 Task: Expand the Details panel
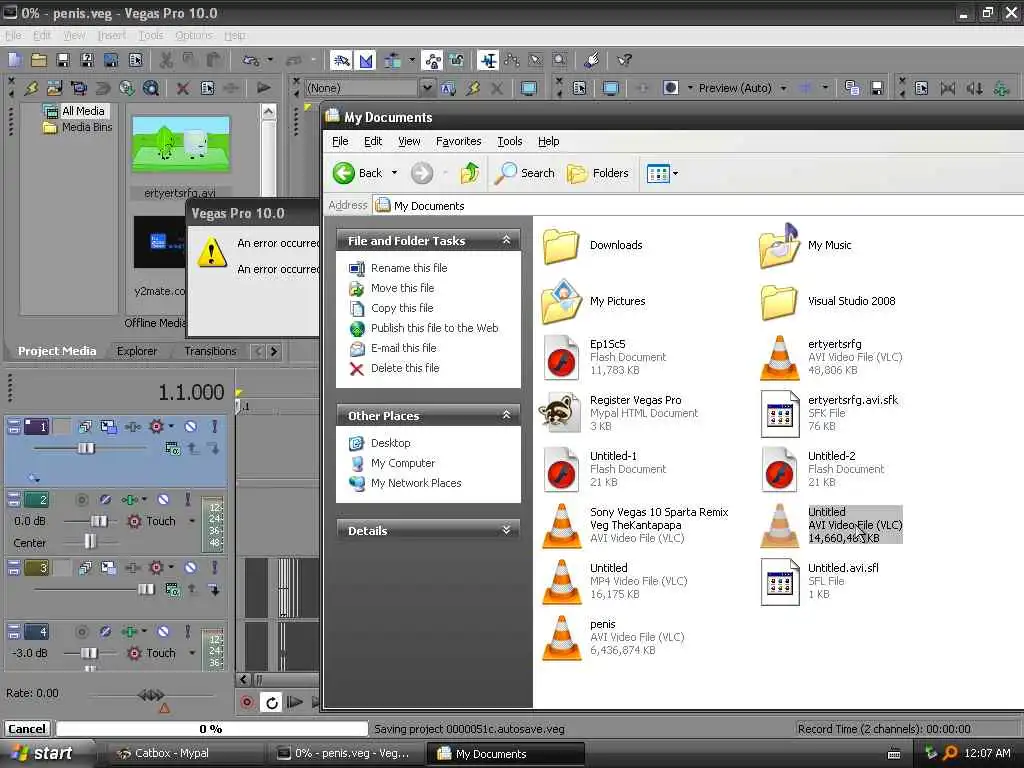point(506,530)
